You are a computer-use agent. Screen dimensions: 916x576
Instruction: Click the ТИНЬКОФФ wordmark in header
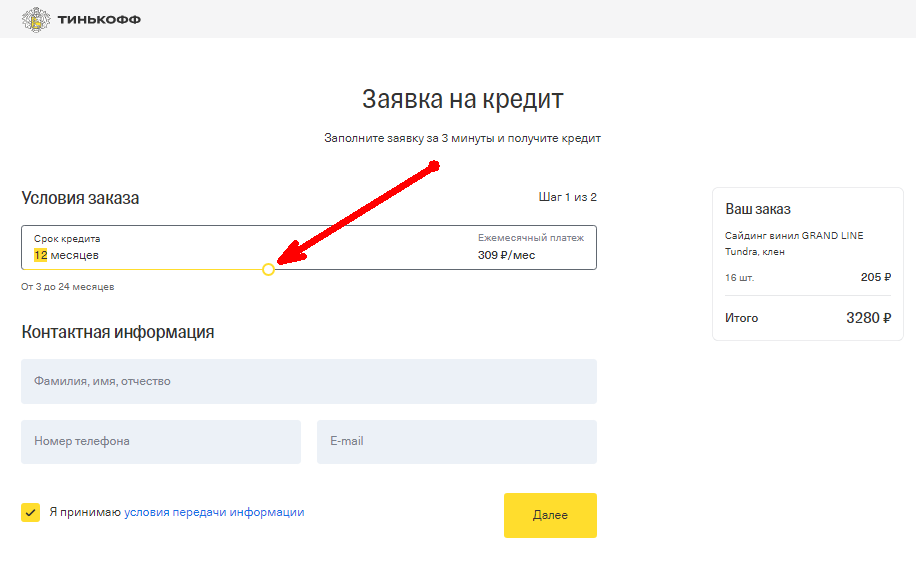click(x=99, y=20)
